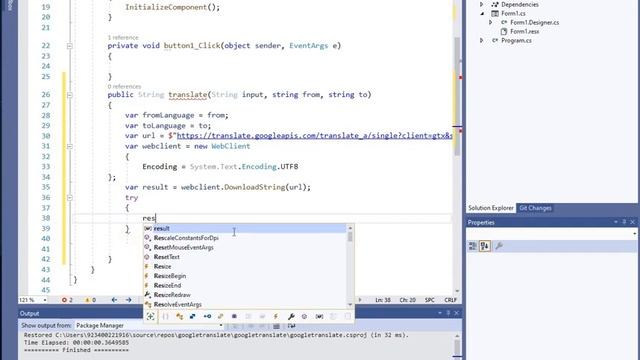Viewport: 640px width, 360px height.
Task: Open the 'Show output from' Package Manager dropdown
Action: point(149,326)
